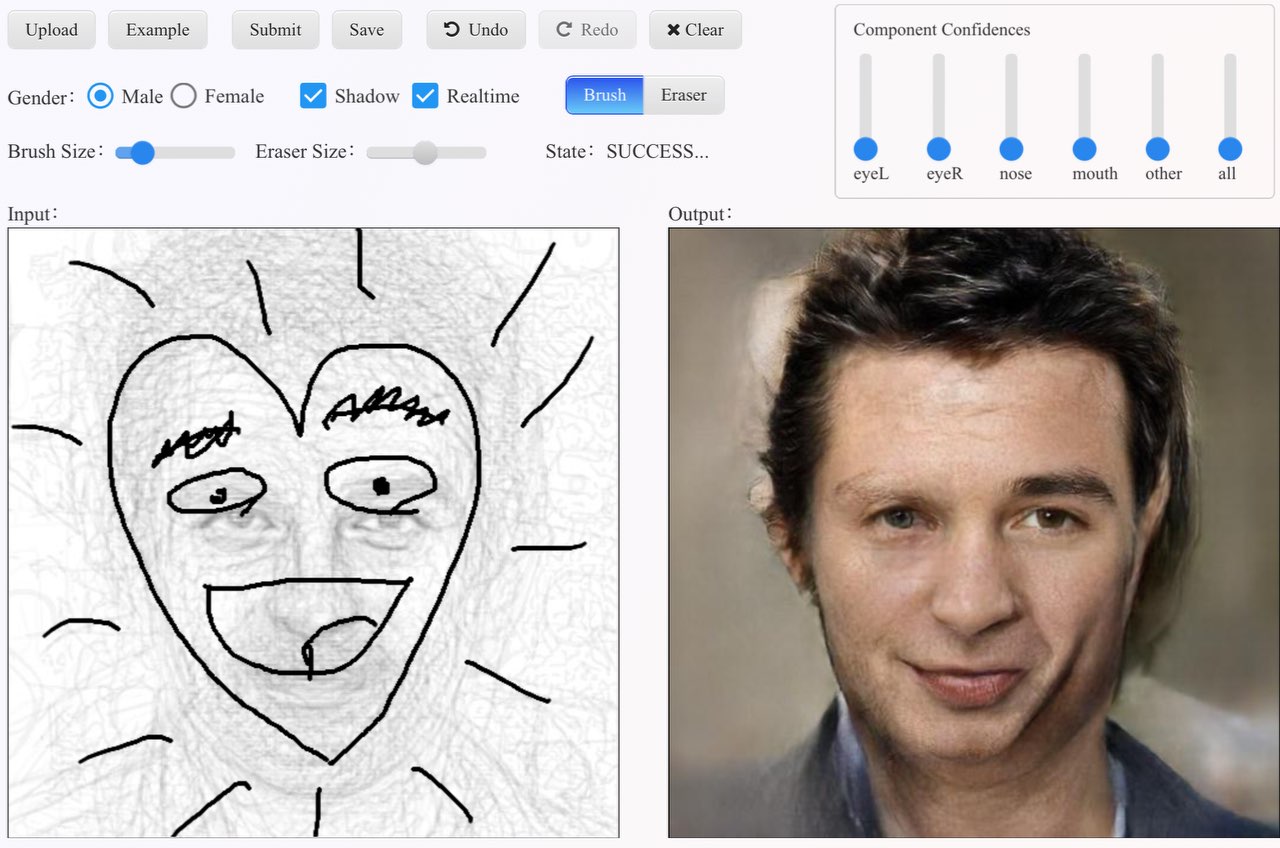Switch to the Eraser tool
The height and width of the screenshot is (848, 1280).
[683, 95]
